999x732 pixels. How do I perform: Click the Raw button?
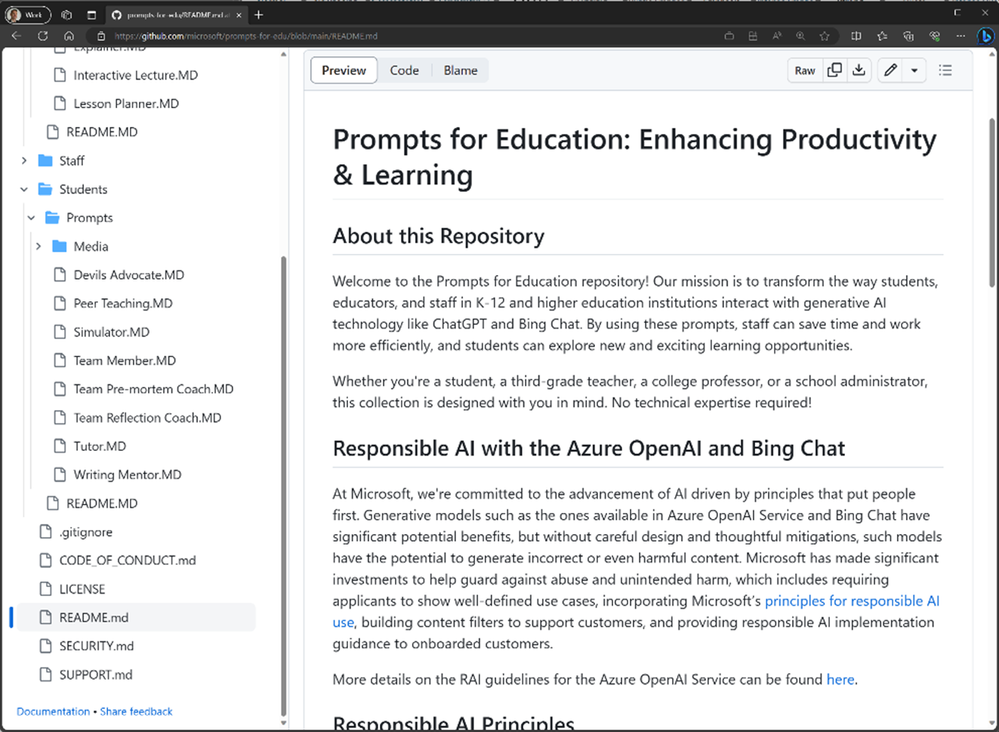[x=805, y=70]
